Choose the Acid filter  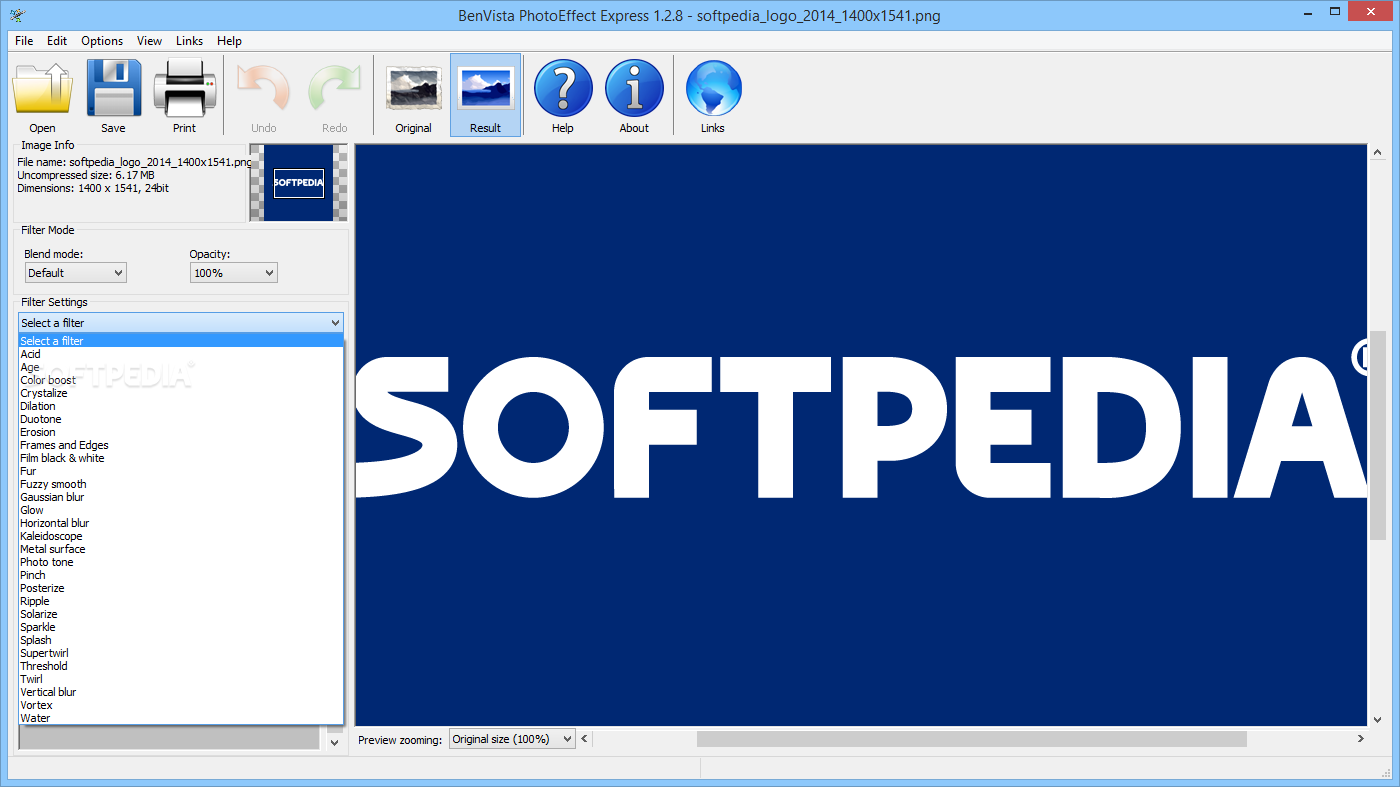[181, 354]
